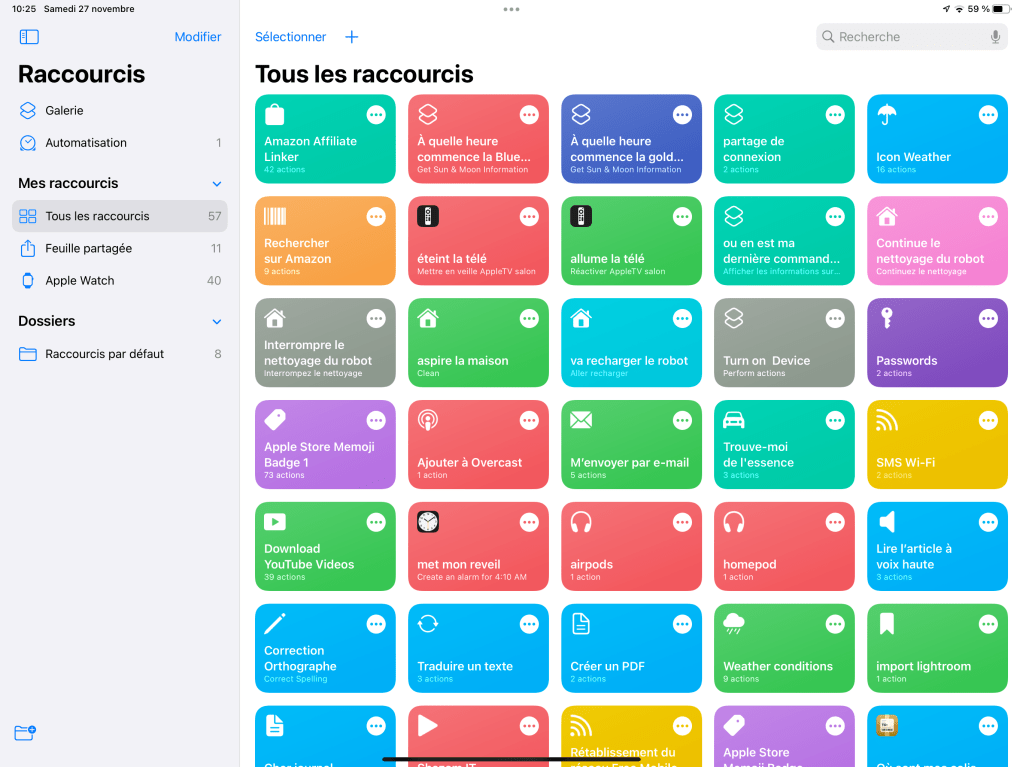The image size is (1023, 767).
Task: Click the Recherche search field
Action: click(900, 37)
